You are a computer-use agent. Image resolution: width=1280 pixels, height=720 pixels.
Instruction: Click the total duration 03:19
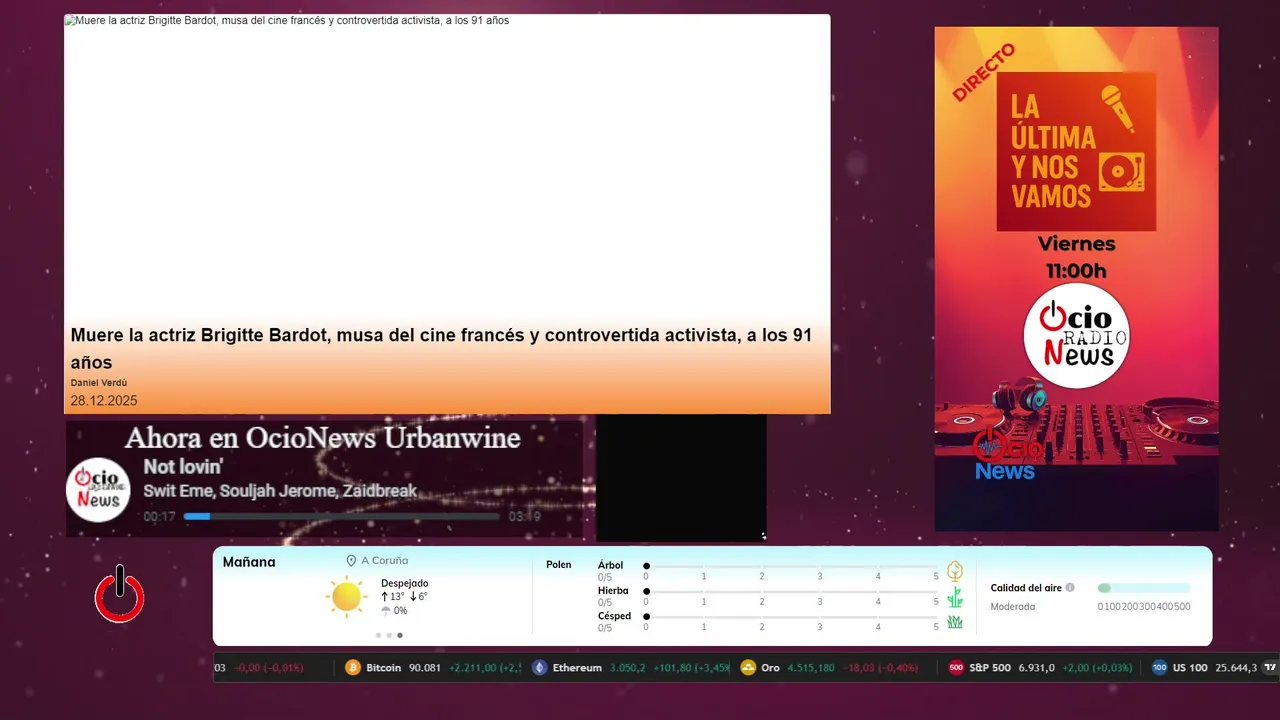[524, 517]
